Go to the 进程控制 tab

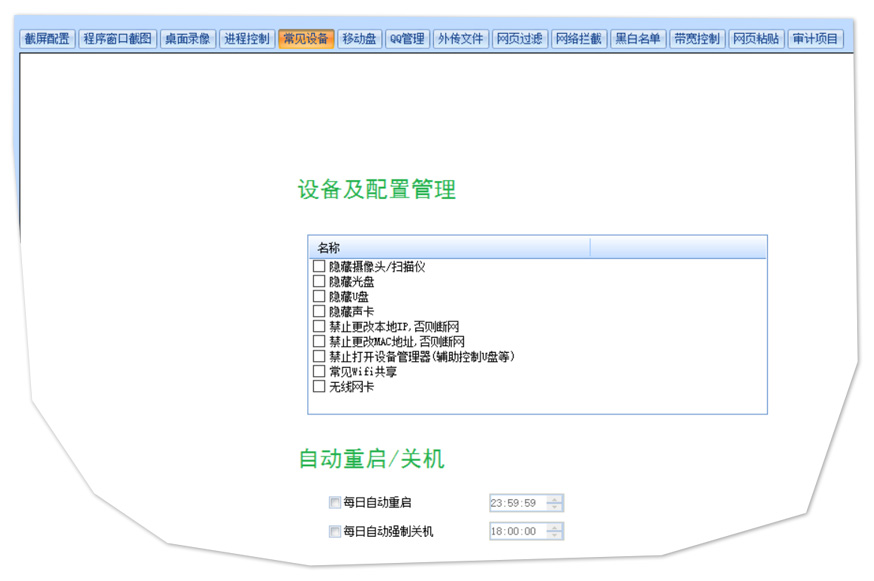point(246,39)
